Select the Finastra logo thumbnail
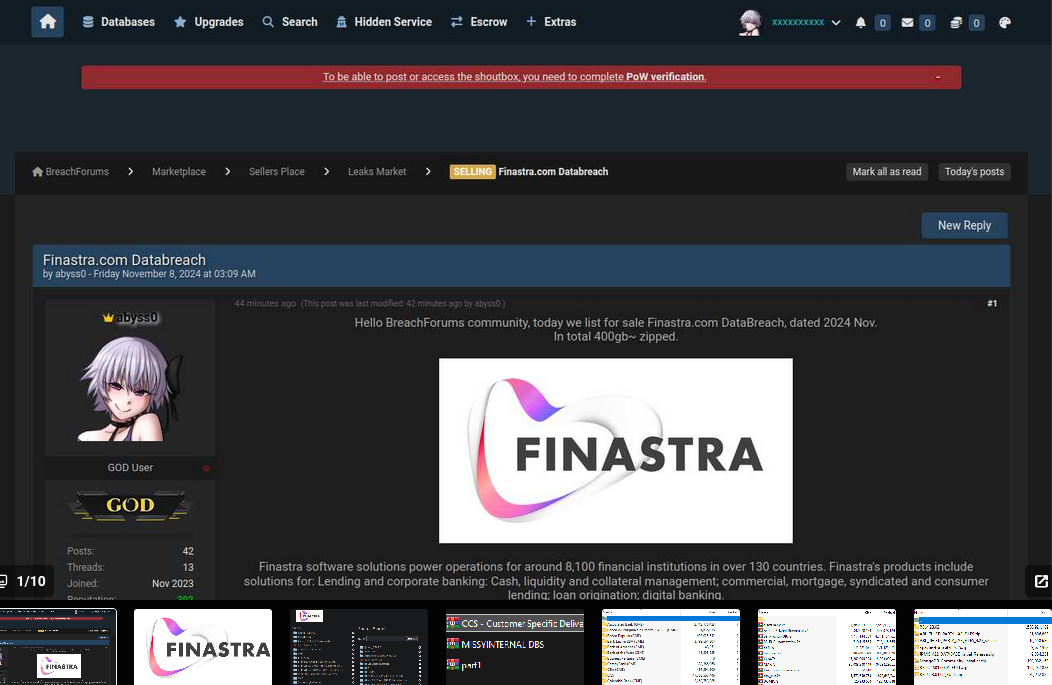Image resolution: width=1052 pixels, height=685 pixels. coord(203,647)
